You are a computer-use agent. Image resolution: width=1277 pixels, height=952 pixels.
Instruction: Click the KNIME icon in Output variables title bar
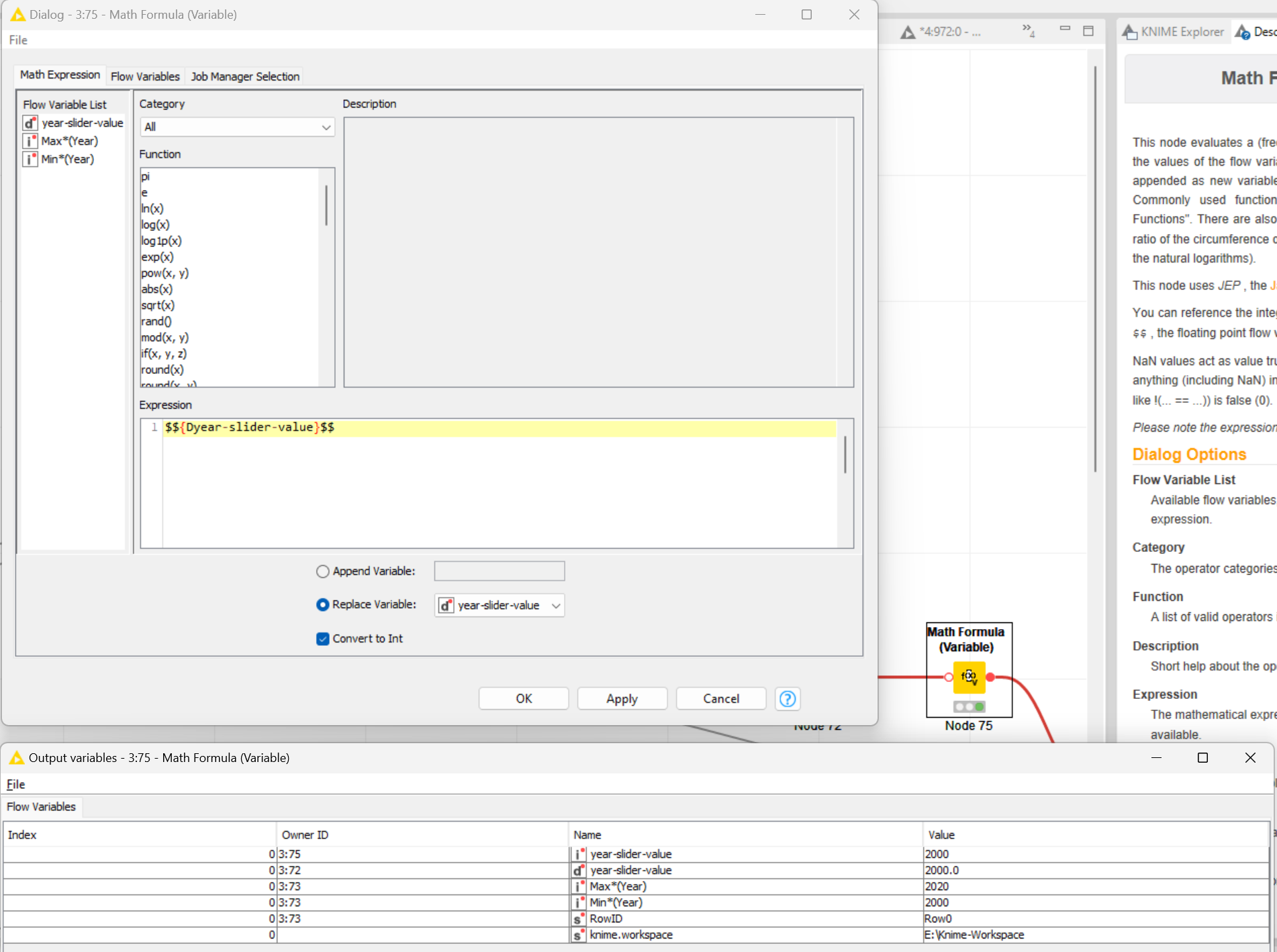(x=16, y=758)
